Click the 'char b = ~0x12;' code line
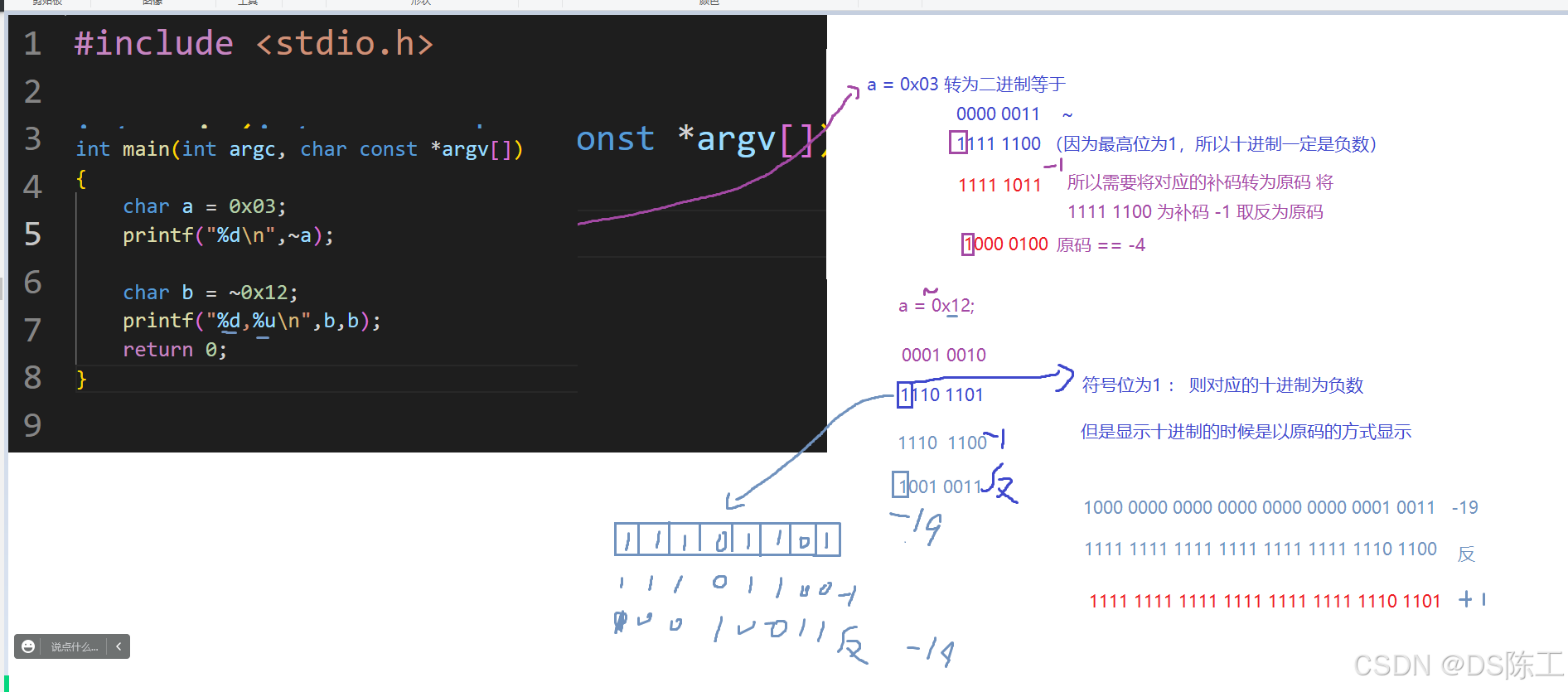 point(210,293)
